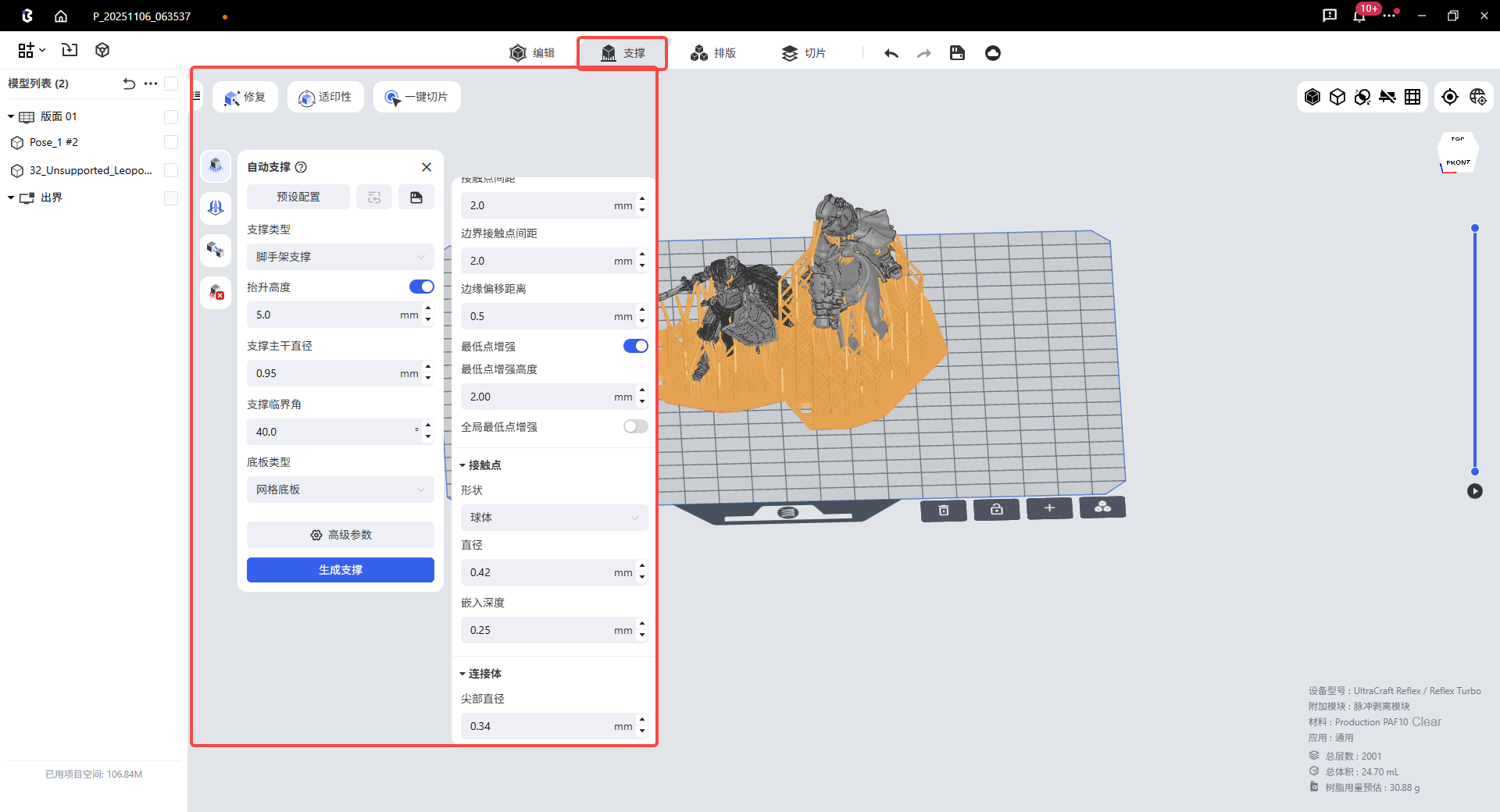Add a new plate with plus

pos(1049,508)
